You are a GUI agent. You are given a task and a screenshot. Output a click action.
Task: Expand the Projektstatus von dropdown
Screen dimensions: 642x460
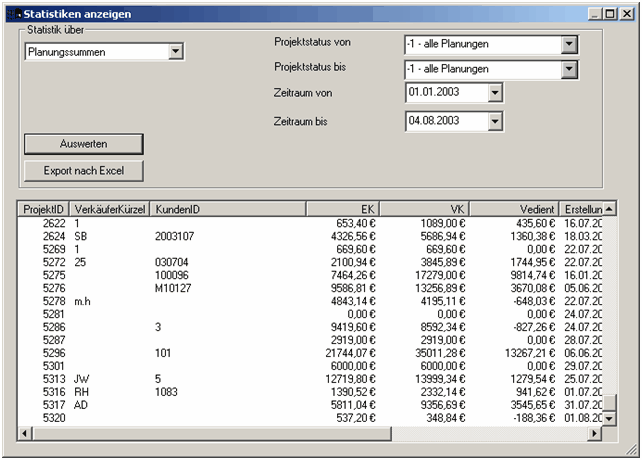coord(569,45)
